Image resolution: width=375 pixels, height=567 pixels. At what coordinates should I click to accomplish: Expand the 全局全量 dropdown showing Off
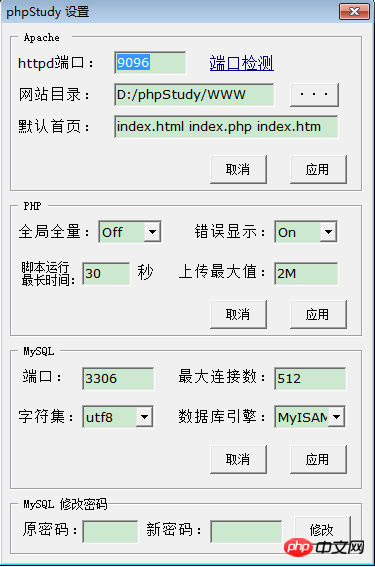point(130,232)
